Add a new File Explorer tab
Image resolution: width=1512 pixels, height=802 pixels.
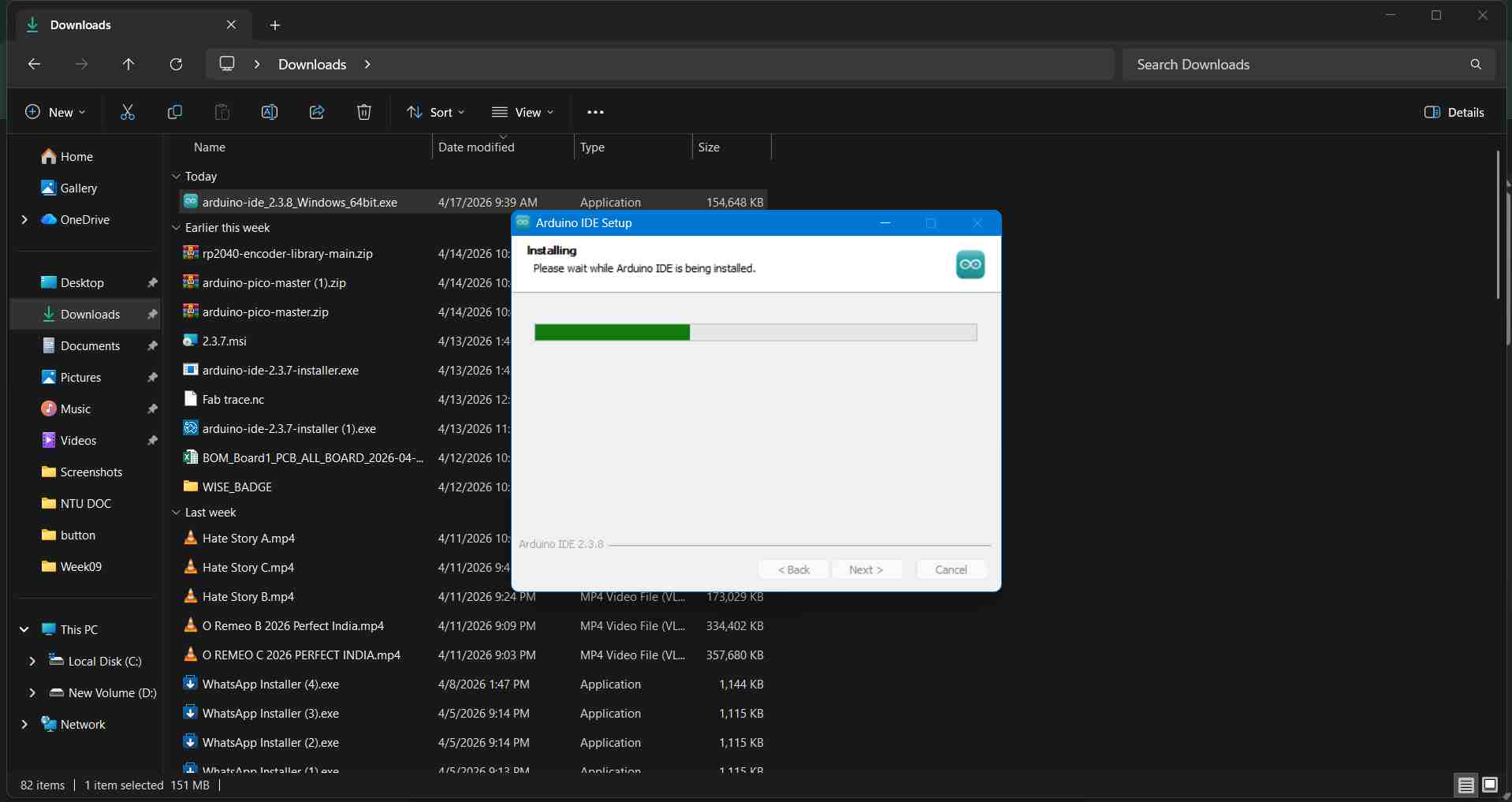coord(275,25)
